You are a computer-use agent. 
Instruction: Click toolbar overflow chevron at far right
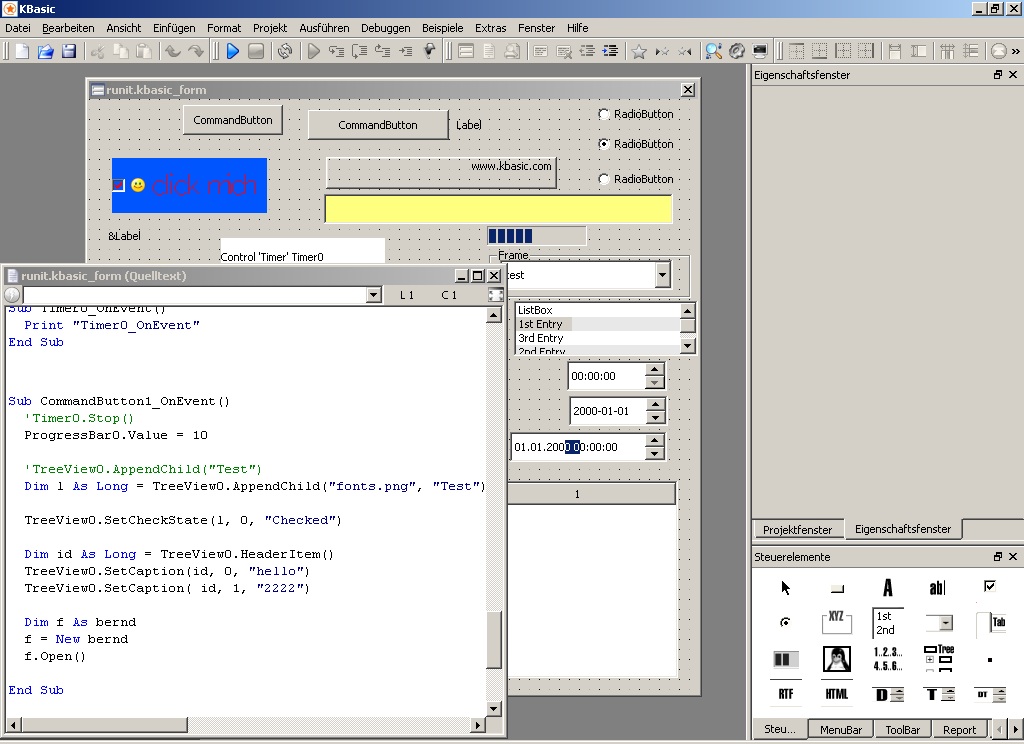coord(1017,51)
